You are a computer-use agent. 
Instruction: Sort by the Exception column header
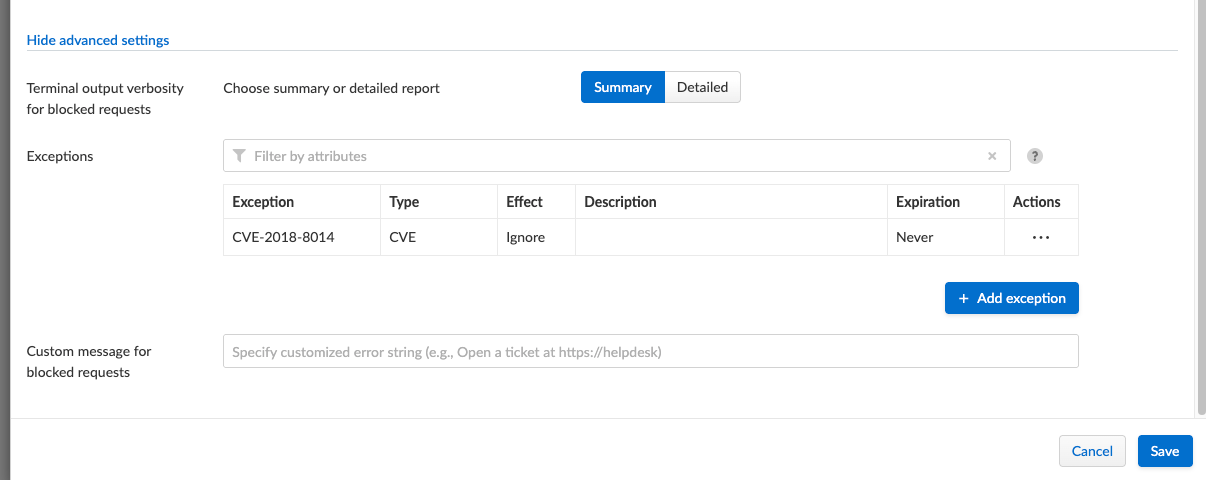(x=263, y=202)
